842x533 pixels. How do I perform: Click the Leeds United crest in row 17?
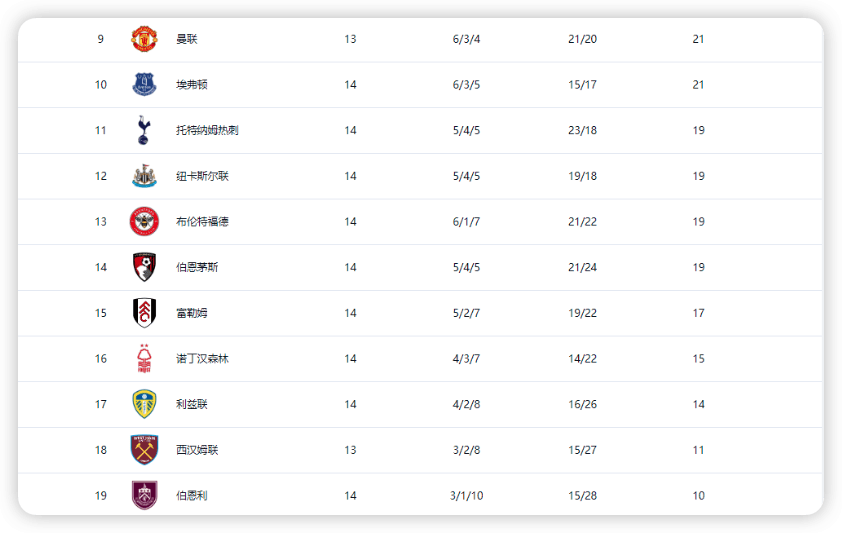144,404
